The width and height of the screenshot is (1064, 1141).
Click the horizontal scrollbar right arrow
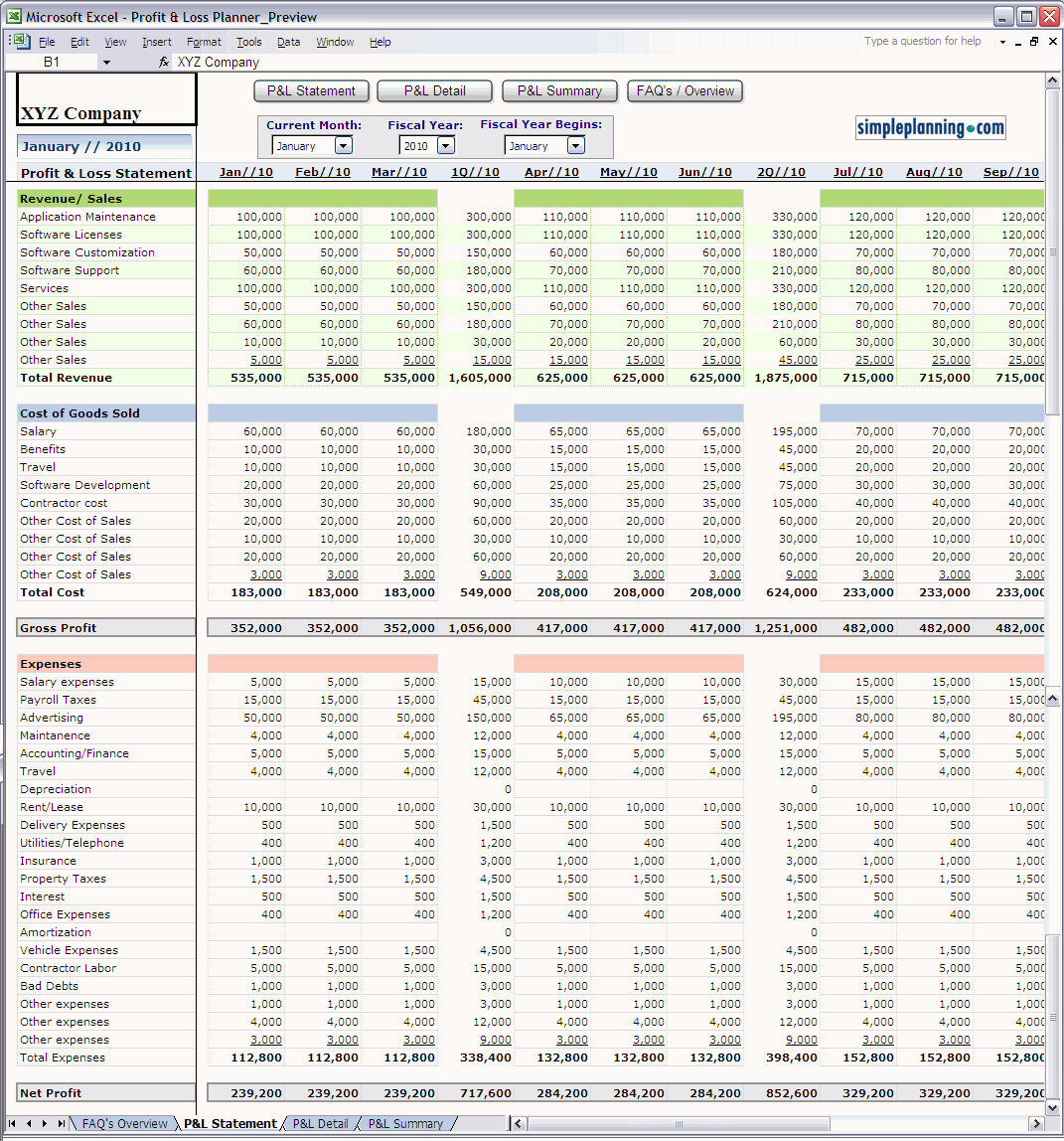[1036, 1123]
